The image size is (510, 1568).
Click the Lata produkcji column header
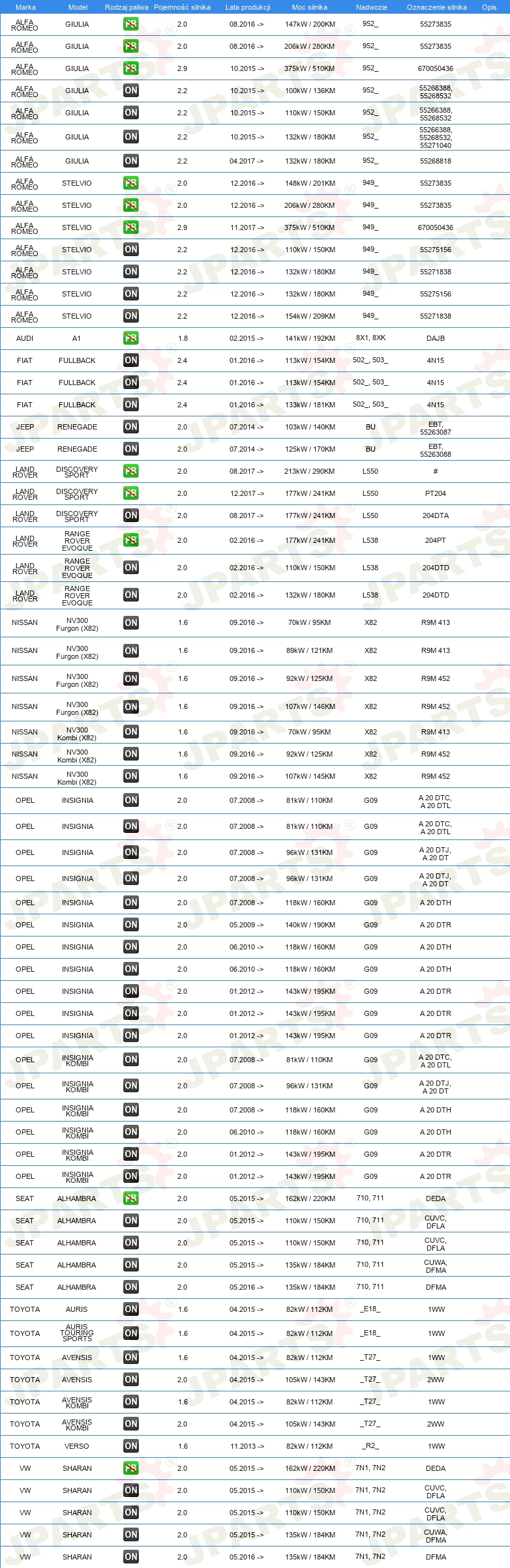(248, 7)
